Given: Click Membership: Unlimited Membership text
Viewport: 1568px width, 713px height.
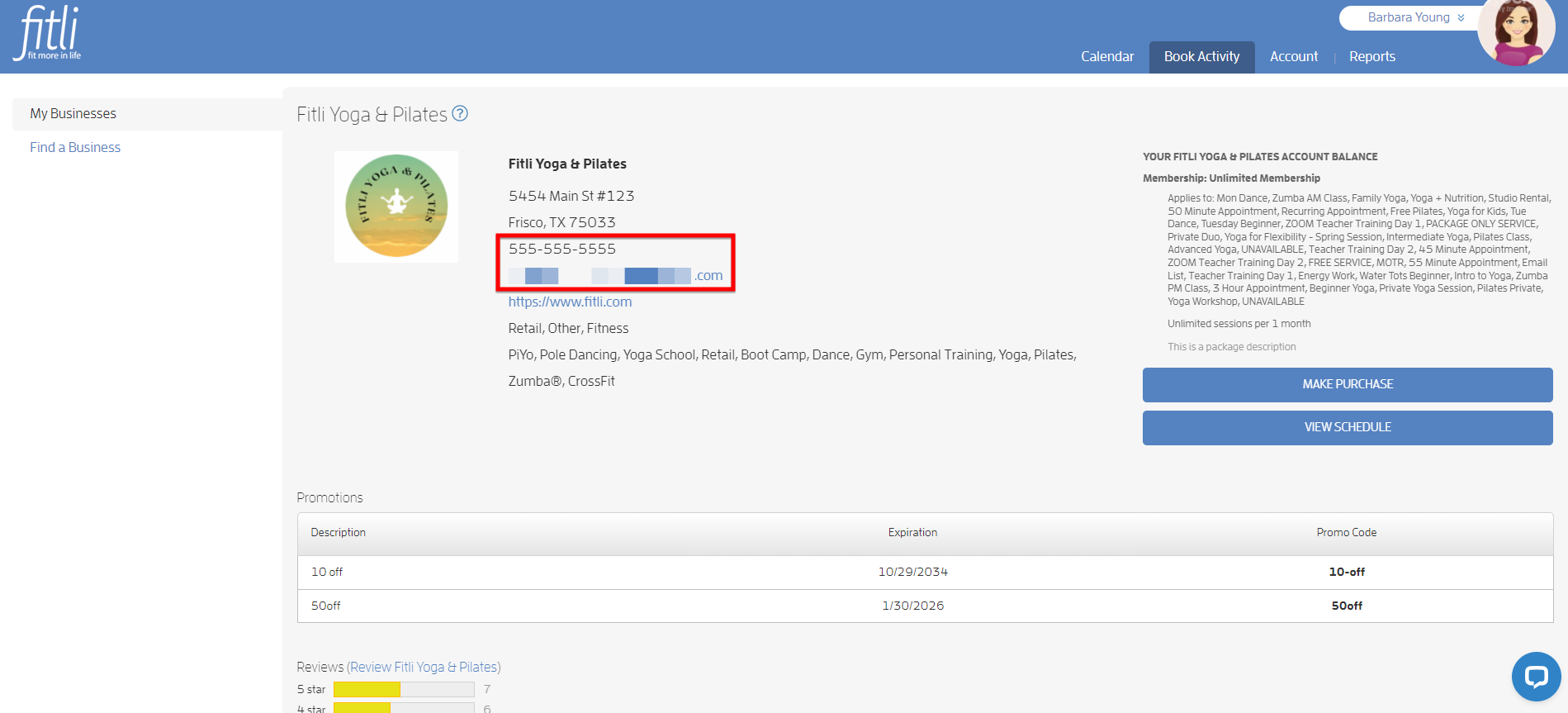Looking at the screenshot, I should [x=1231, y=178].
